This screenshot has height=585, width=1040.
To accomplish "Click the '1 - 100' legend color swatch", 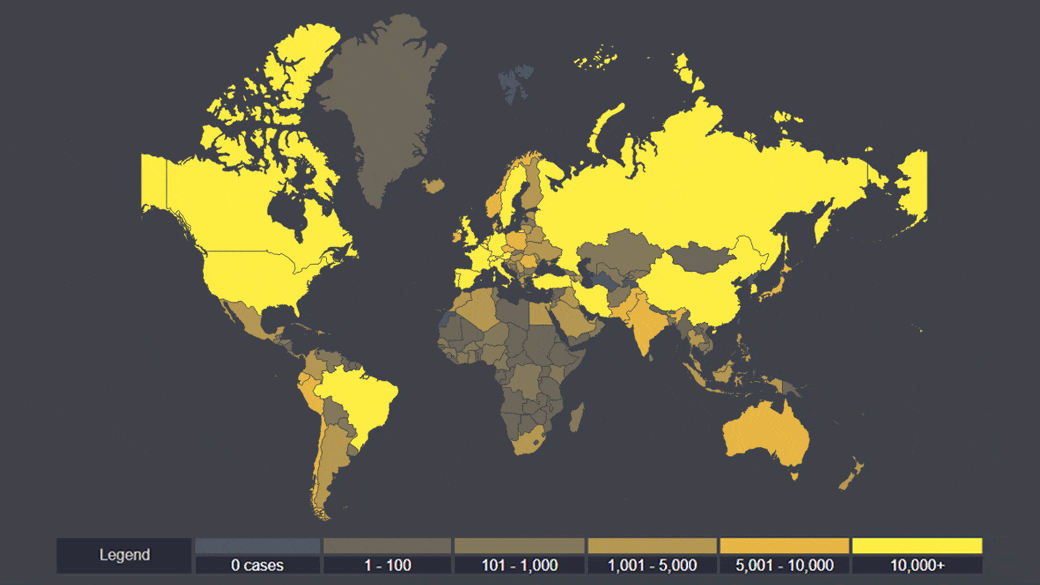I will (x=387, y=546).
